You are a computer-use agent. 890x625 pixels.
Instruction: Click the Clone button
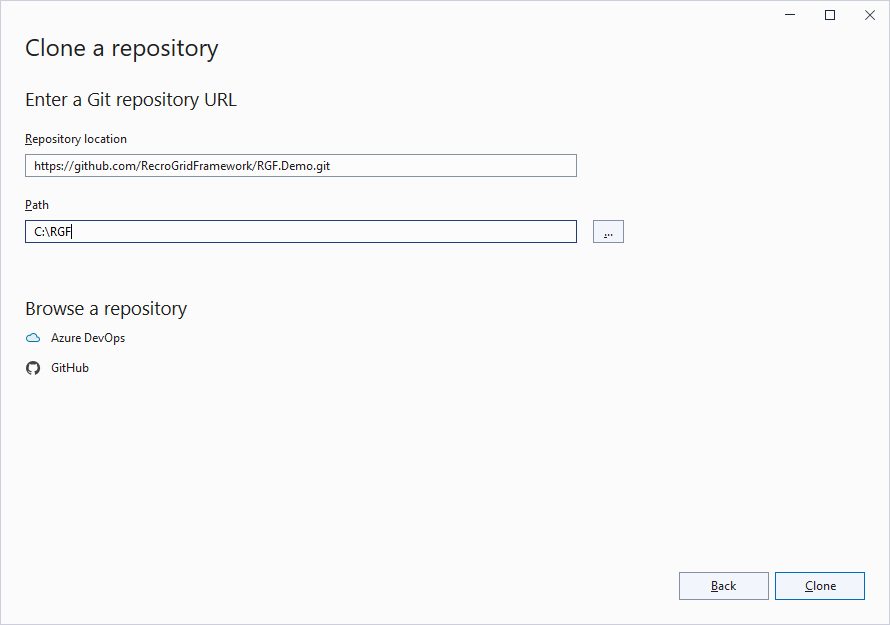point(820,586)
